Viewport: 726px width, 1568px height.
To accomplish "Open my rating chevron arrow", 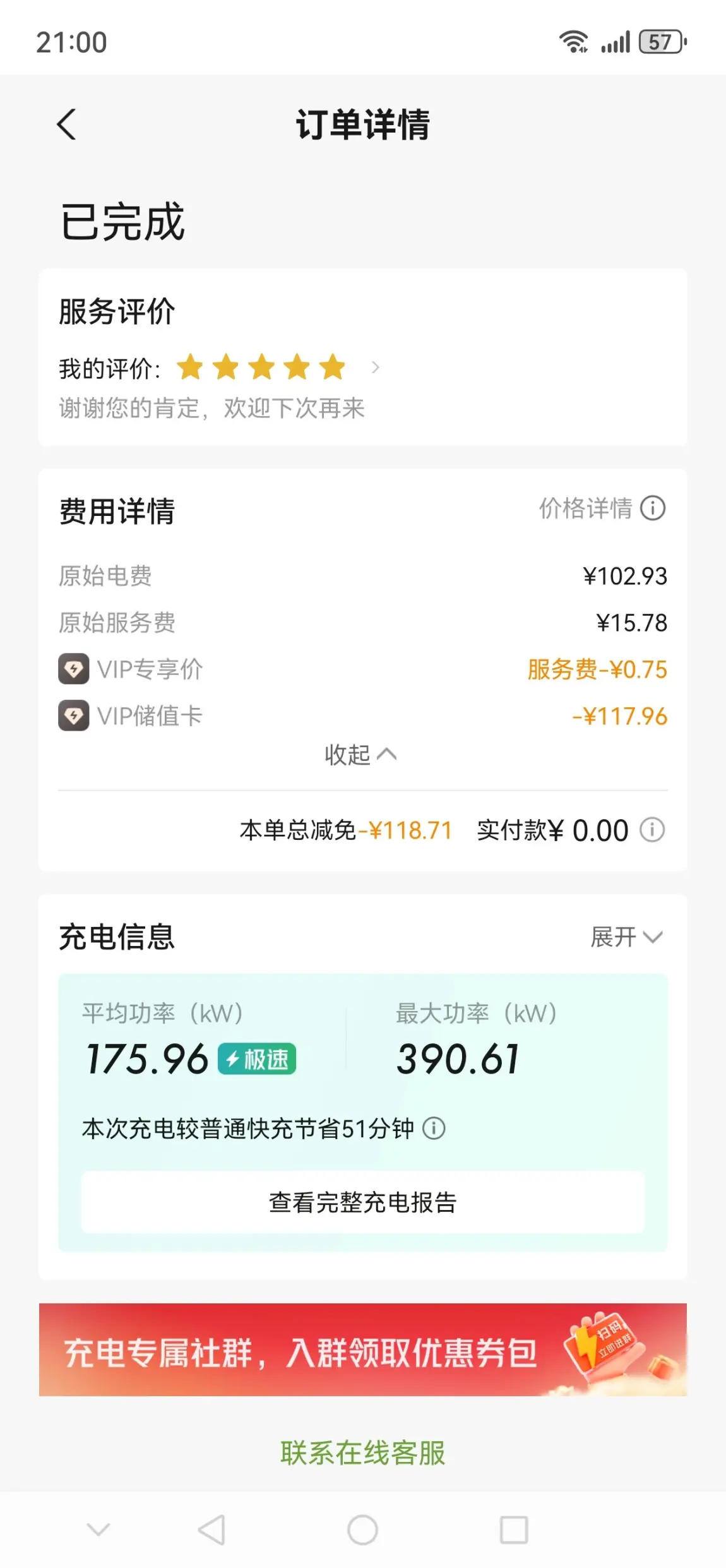I will tap(375, 368).
